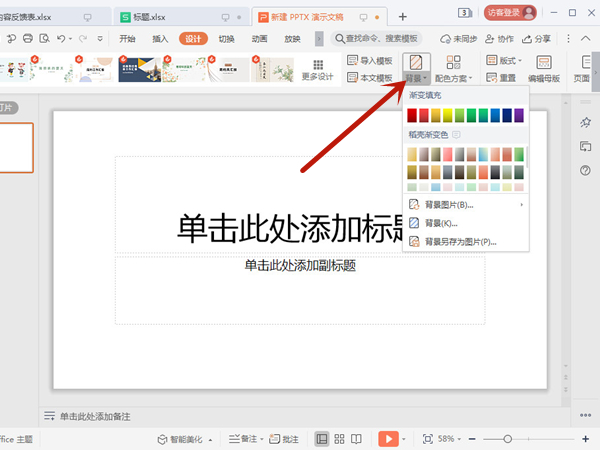
Task: Toggle slide sorter grid view
Action: 340,439
